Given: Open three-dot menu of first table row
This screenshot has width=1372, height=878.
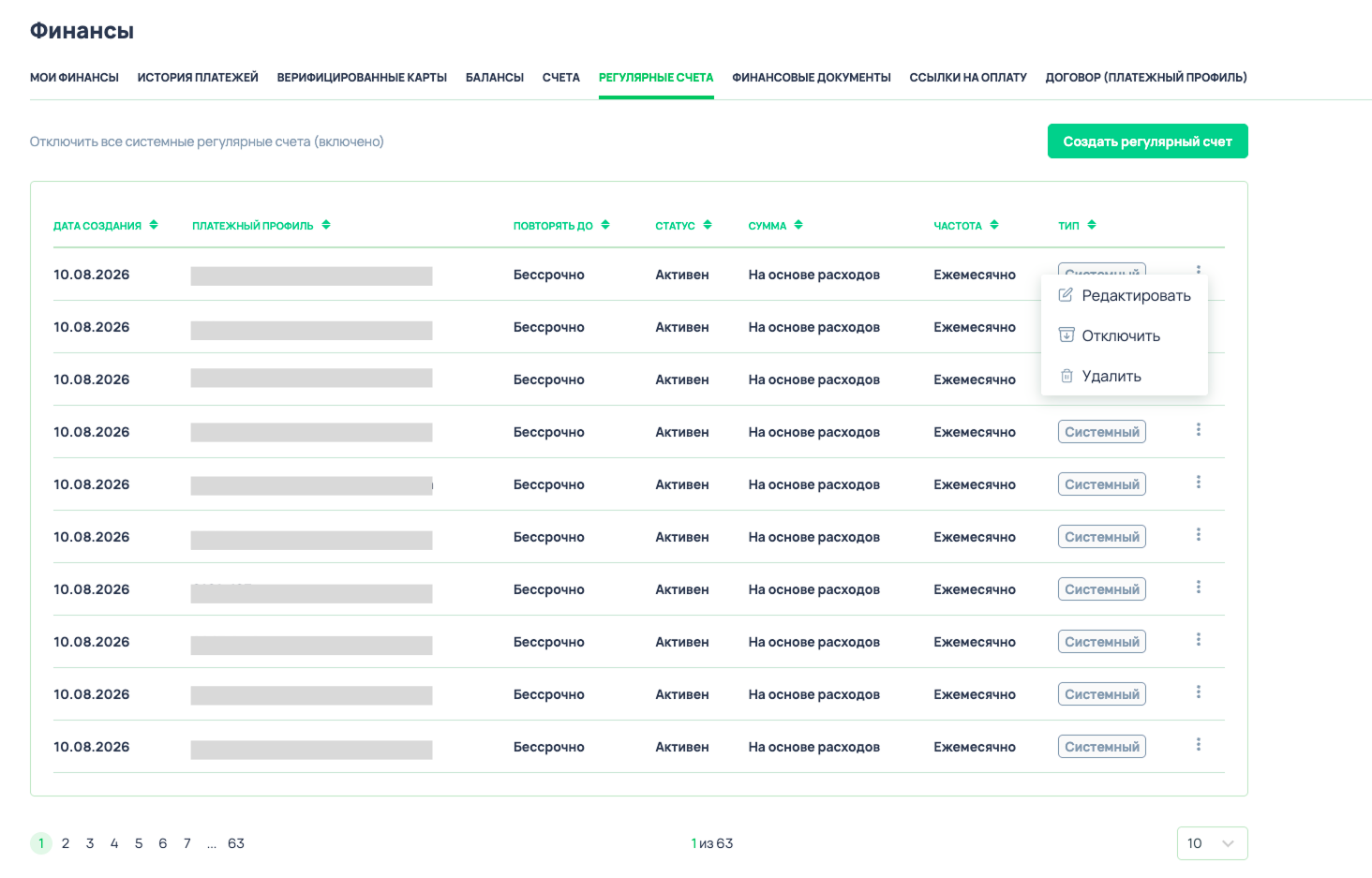Looking at the screenshot, I should (1198, 270).
